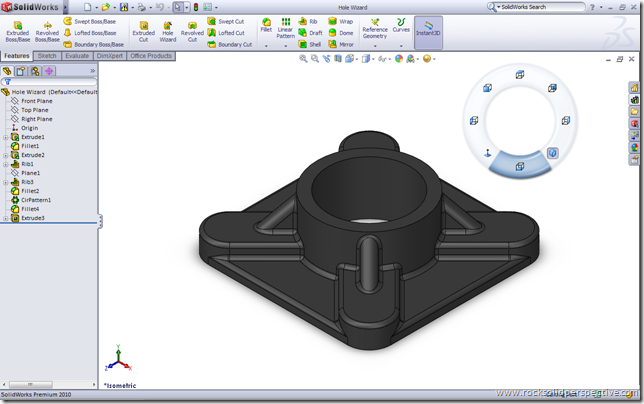
Task: Click the Rebuild traffic light icon
Action: click(x=196, y=7)
